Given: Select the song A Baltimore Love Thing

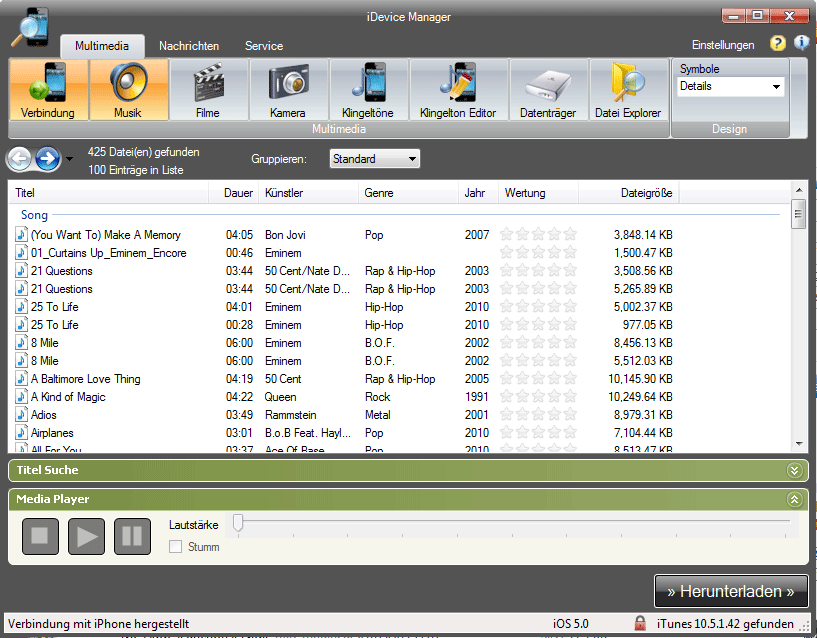Looking at the screenshot, I should pyautogui.click(x=85, y=379).
